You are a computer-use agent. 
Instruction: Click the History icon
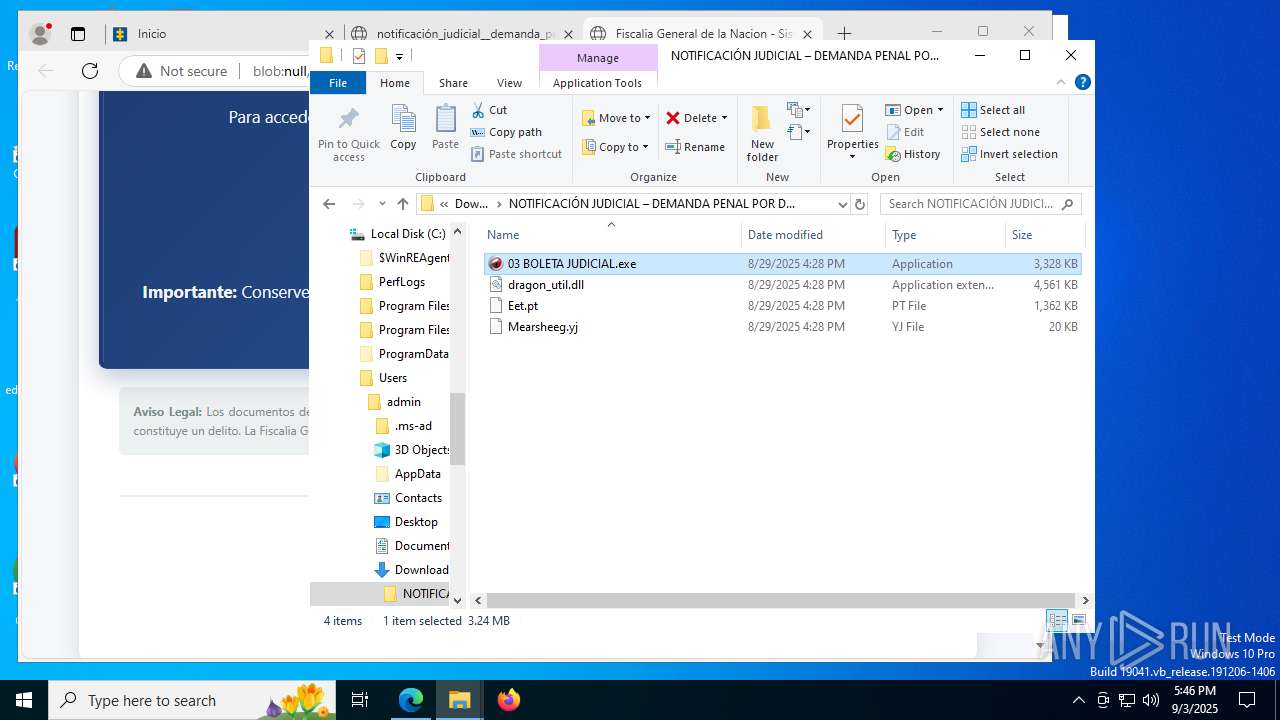[x=894, y=154]
